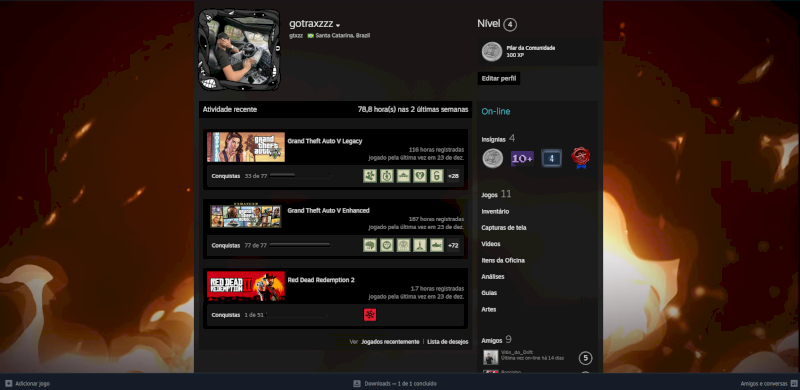Screen dimensions: 800x390
Task: Click the Vitin_do_Drift friend name
Action: [x=516, y=353]
